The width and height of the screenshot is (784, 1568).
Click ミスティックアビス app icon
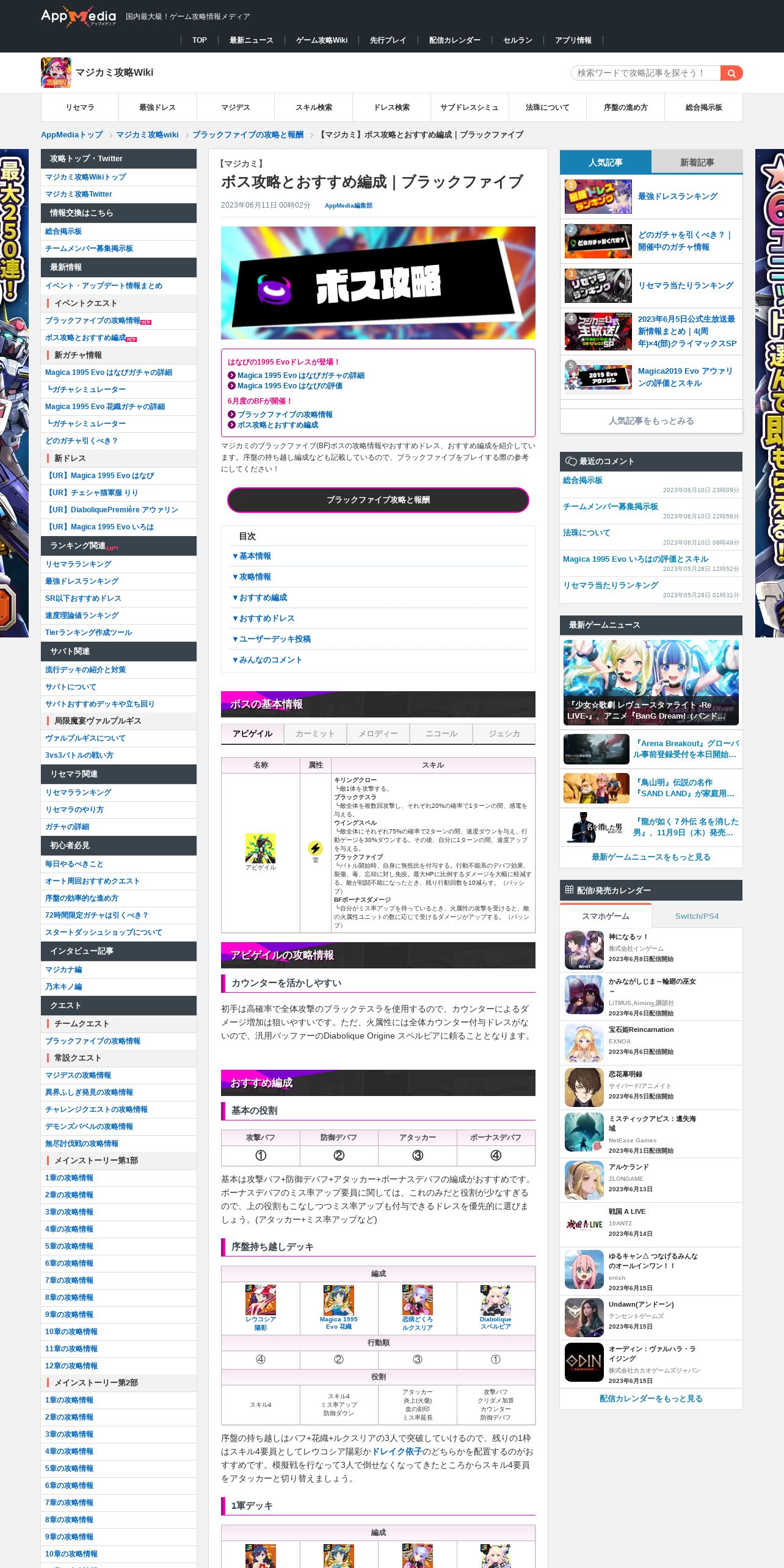pos(584,1132)
